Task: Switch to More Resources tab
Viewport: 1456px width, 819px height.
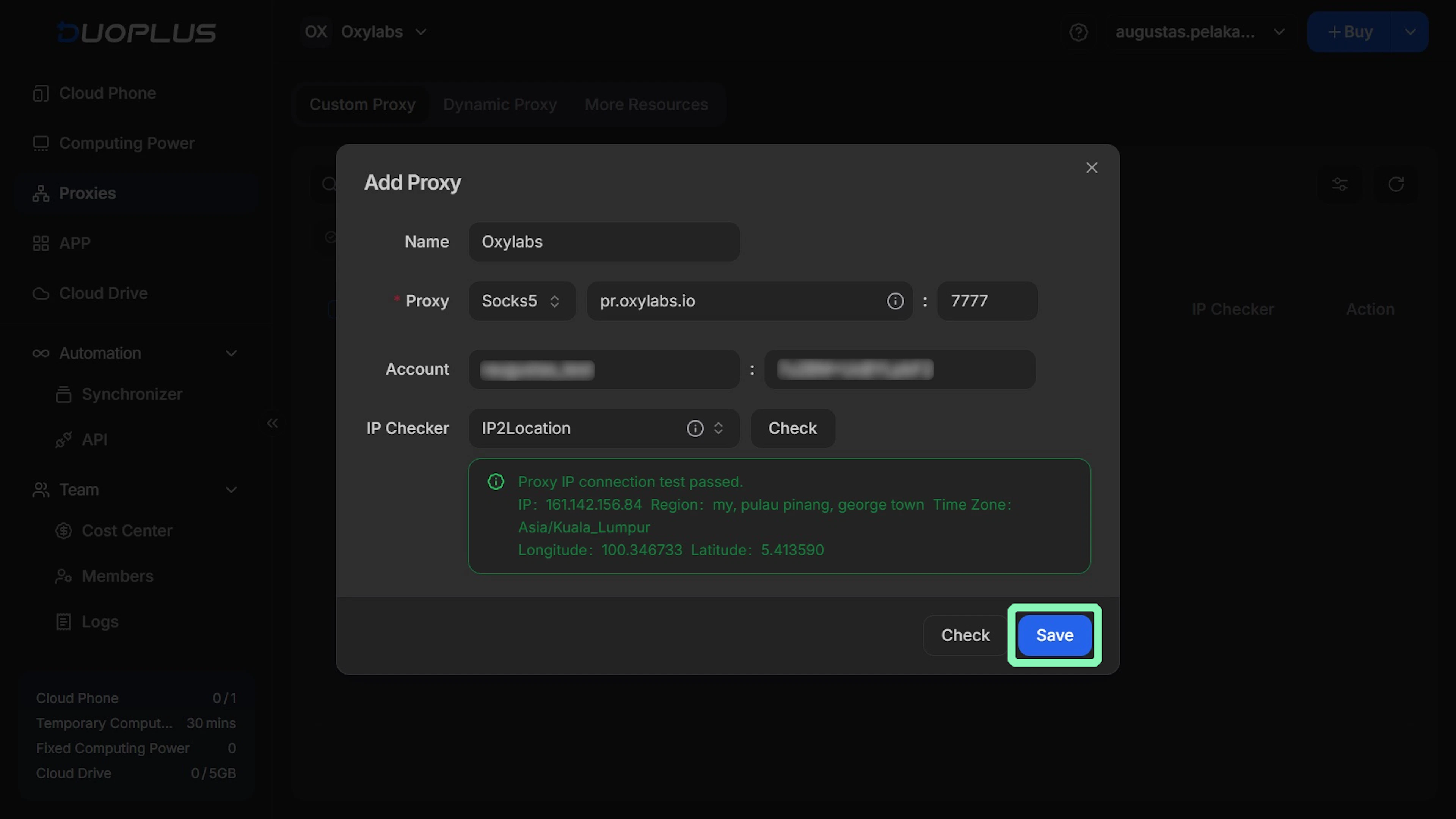Action: 646,105
